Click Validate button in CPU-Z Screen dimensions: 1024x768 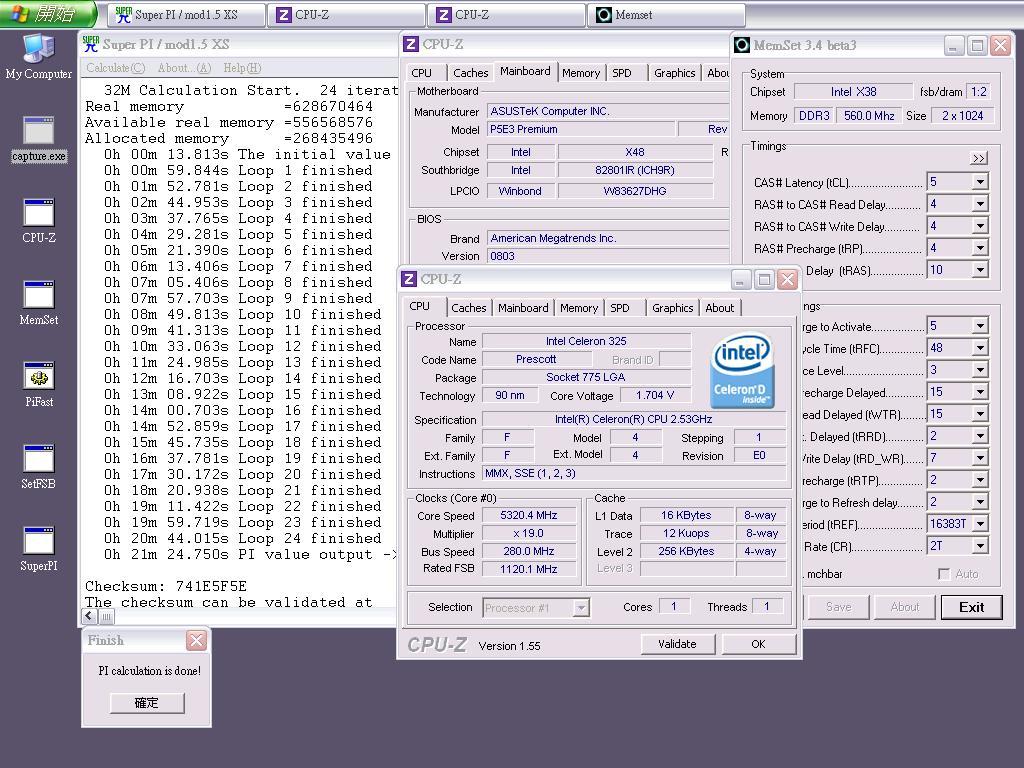[677, 644]
